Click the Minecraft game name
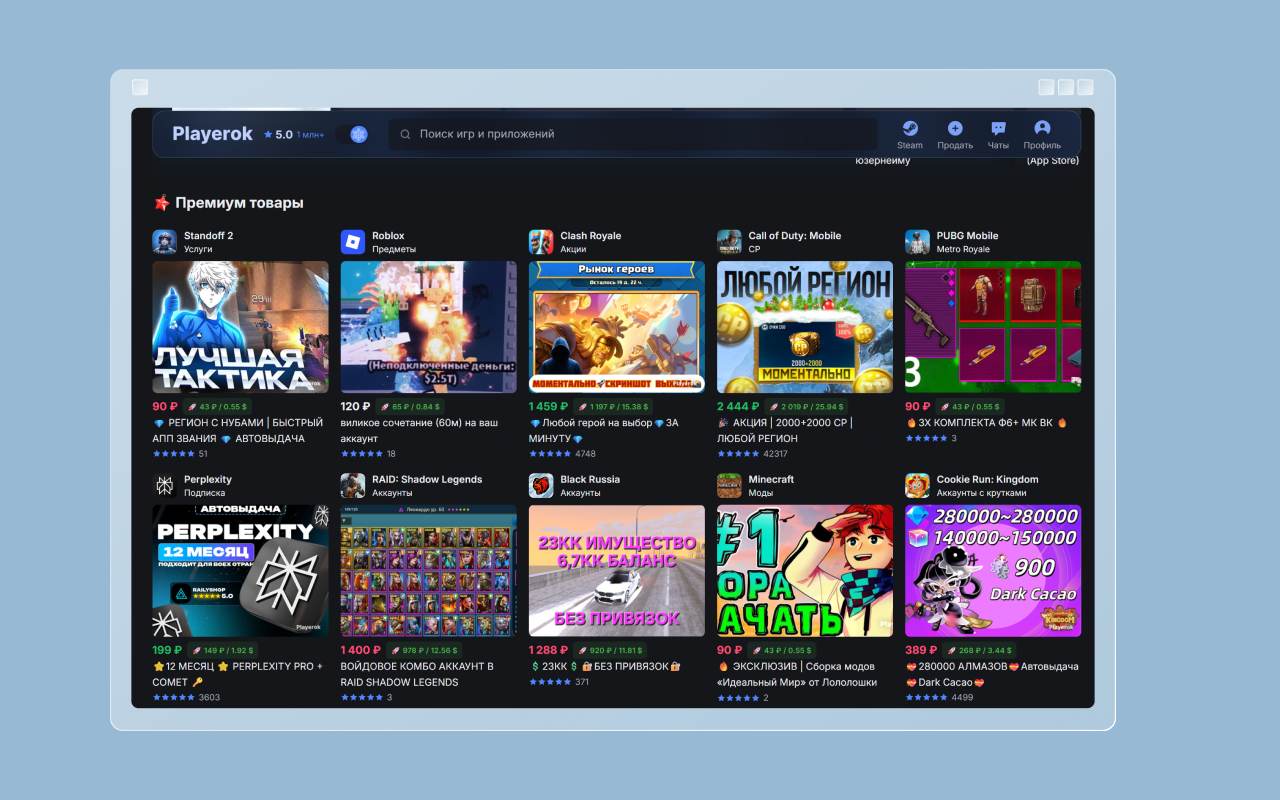1280x800 pixels. point(772,480)
